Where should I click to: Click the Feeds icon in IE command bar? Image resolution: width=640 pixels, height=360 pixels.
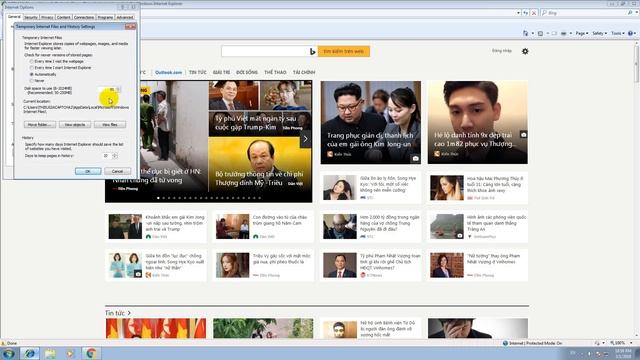[540, 33]
